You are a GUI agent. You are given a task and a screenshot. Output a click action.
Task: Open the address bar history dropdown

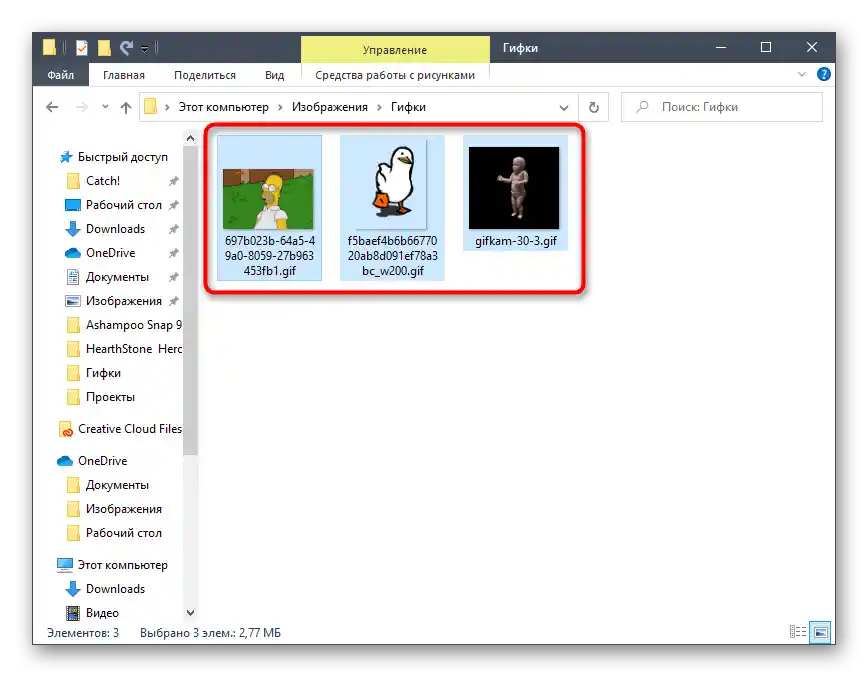[564, 107]
